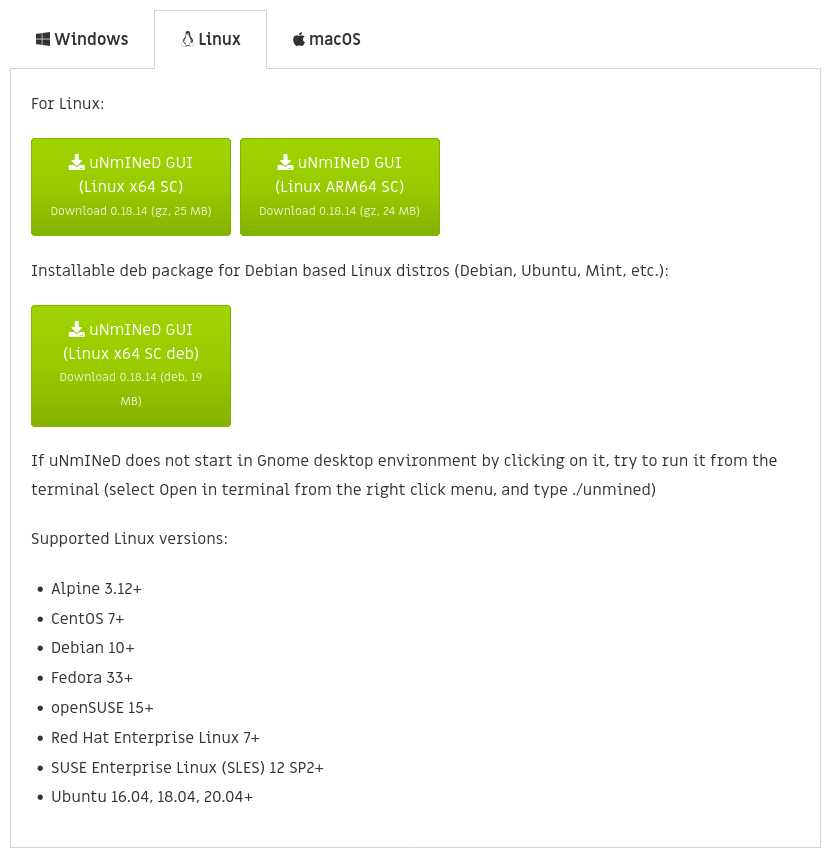This screenshot has height=857, width=830.
Task: Open the macOS tab
Action: pos(326,39)
